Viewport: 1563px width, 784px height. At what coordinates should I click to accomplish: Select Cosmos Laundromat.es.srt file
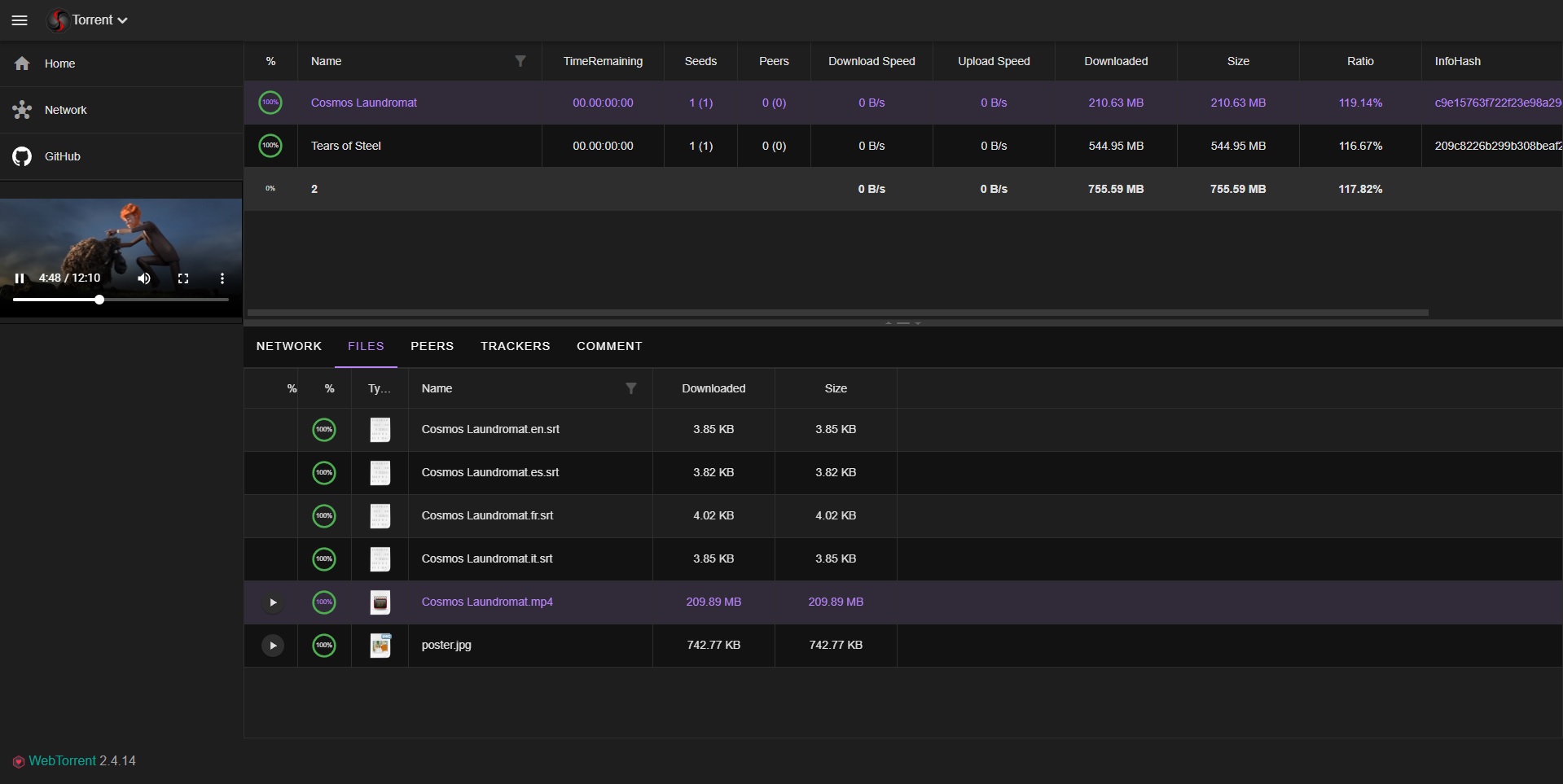490,472
